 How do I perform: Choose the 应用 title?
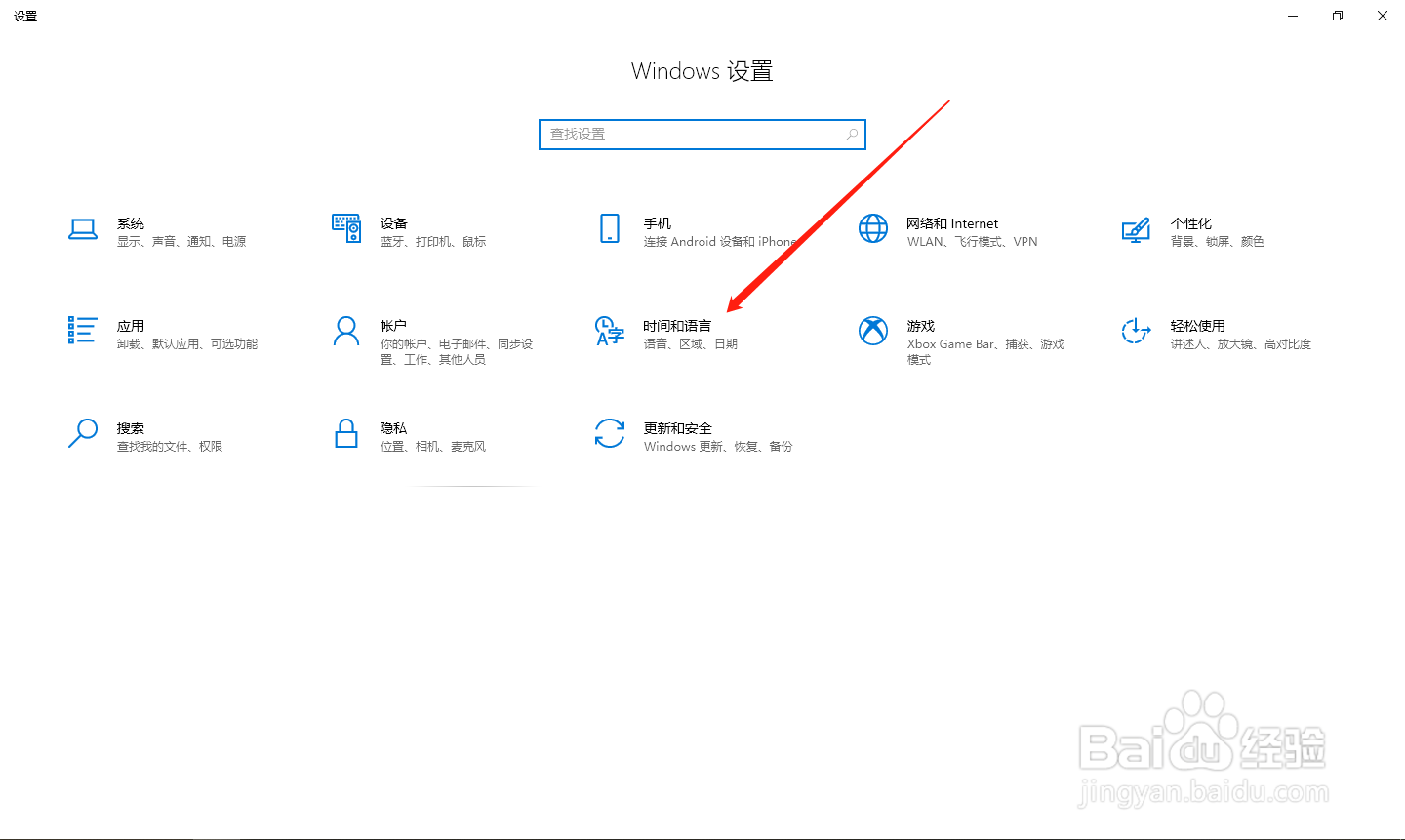(131, 326)
